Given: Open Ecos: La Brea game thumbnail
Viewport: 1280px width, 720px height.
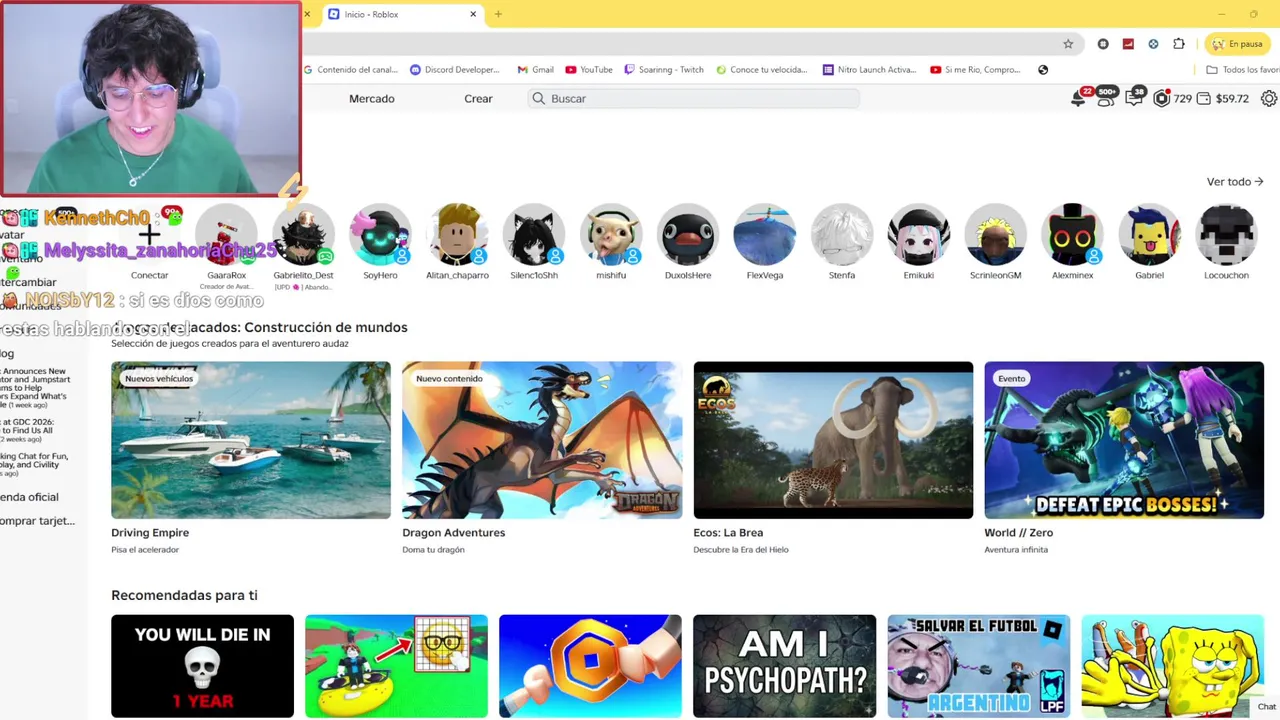Looking at the screenshot, I should pyautogui.click(x=833, y=440).
